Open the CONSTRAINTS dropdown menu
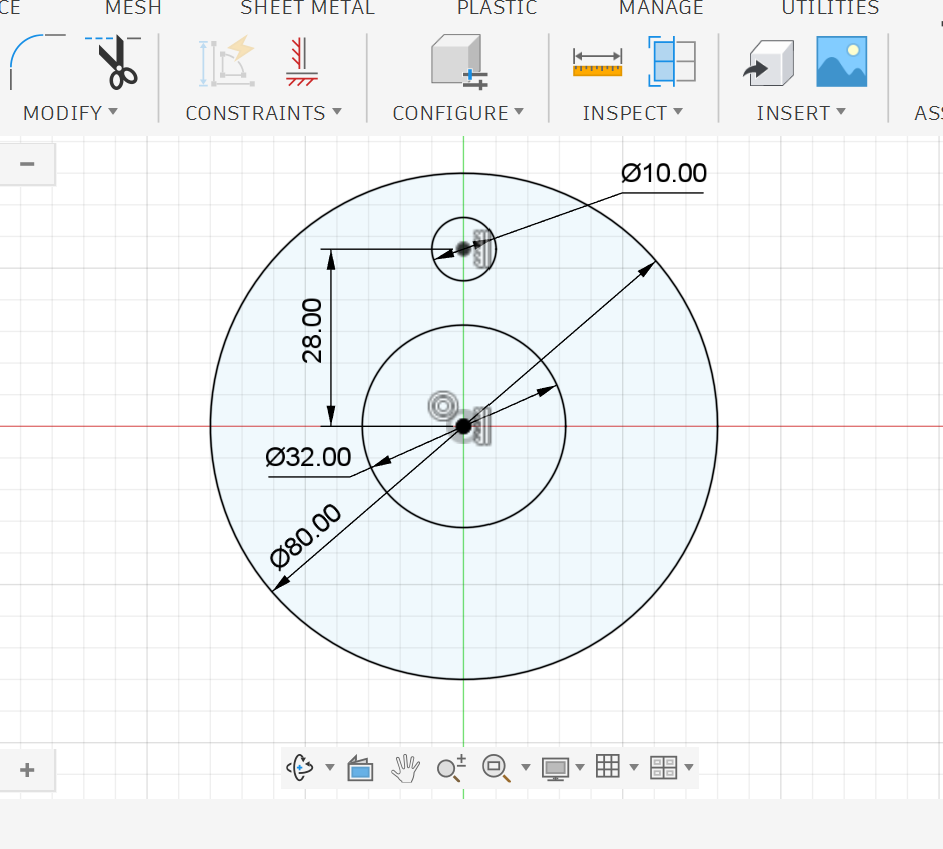Image resolution: width=943 pixels, height=849 pixels. point(263,113)
